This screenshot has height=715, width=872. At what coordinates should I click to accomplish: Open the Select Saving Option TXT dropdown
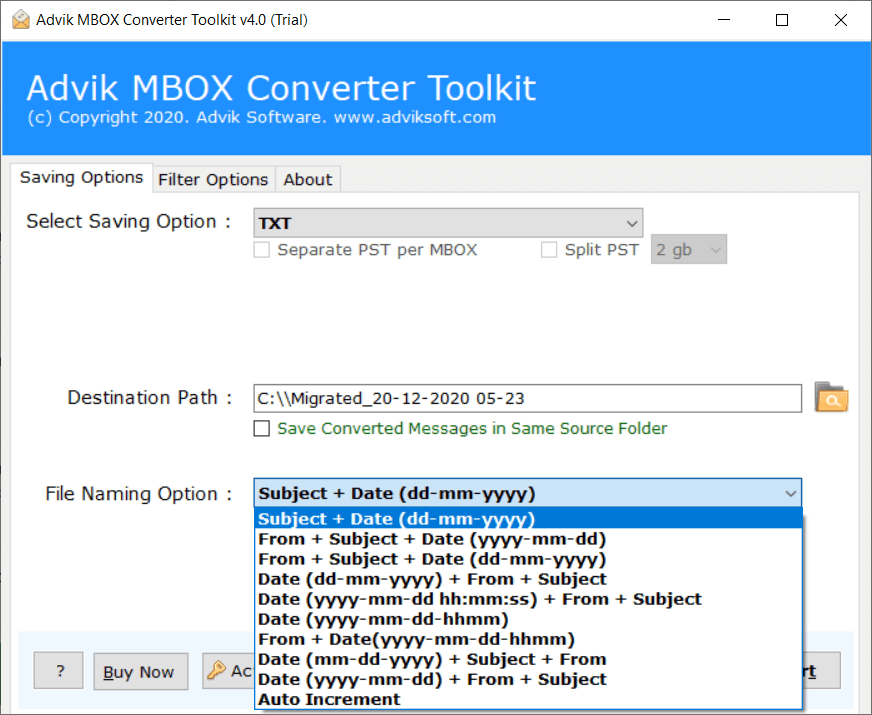tap(448, 223)
